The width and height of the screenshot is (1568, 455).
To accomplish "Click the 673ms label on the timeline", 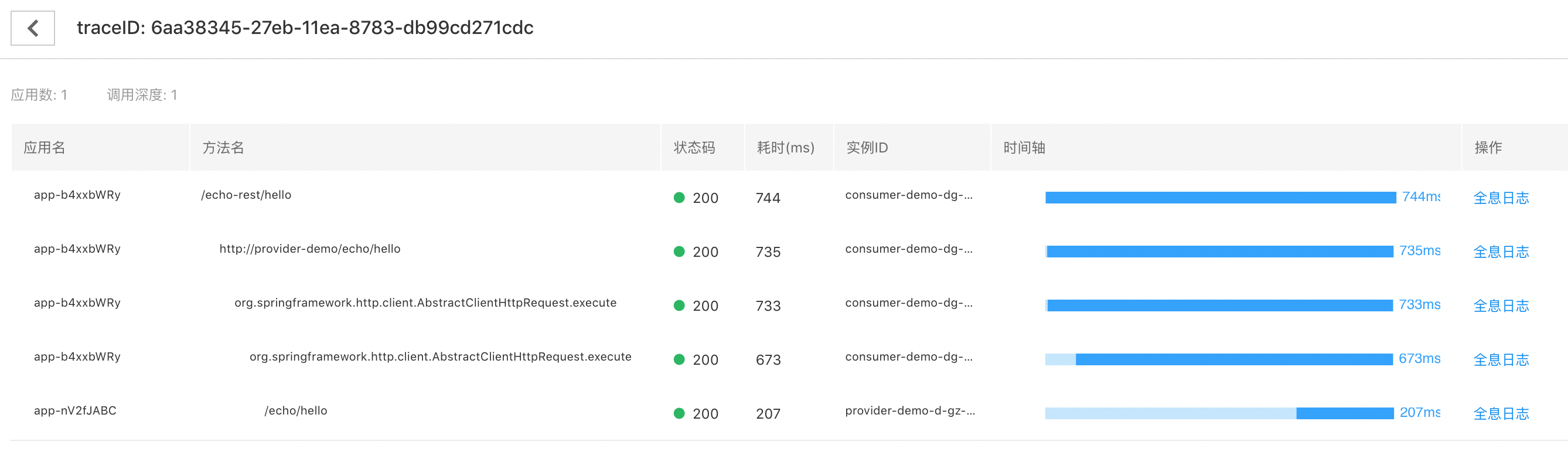I will click(x=1420, y=359).
